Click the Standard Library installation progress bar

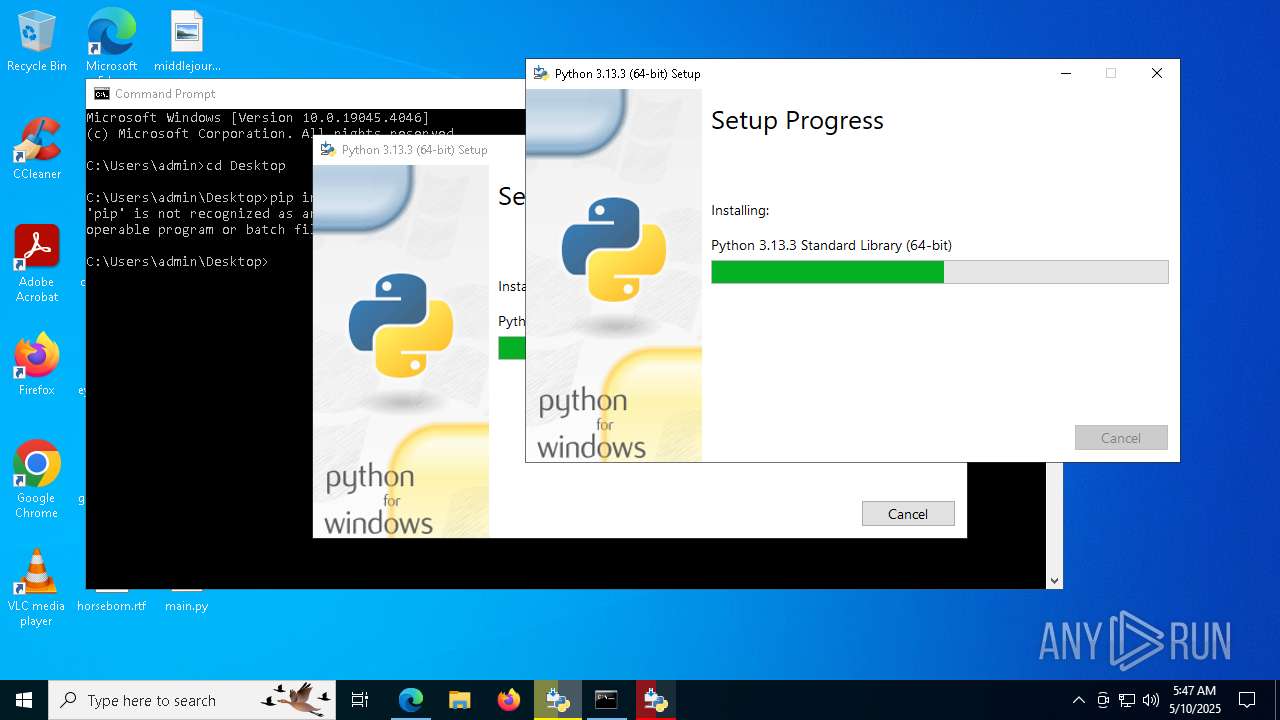(x=940, y=272)
